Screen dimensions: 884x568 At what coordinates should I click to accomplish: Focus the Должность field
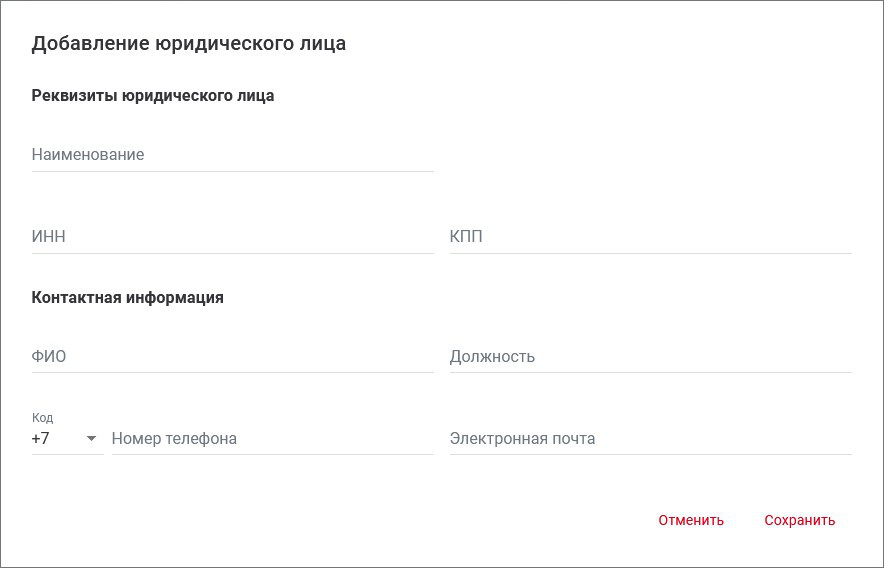pos(650,357)
